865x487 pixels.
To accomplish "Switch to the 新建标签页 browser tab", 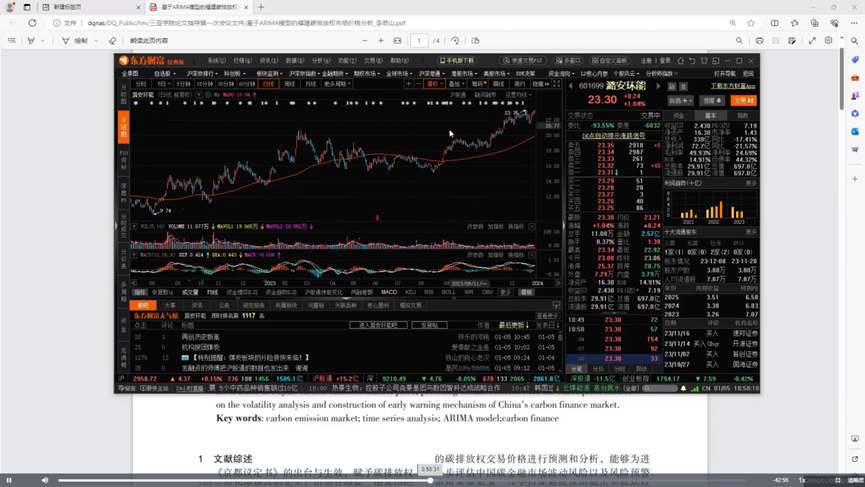I will pyautogui.click(x=67, y=7).
